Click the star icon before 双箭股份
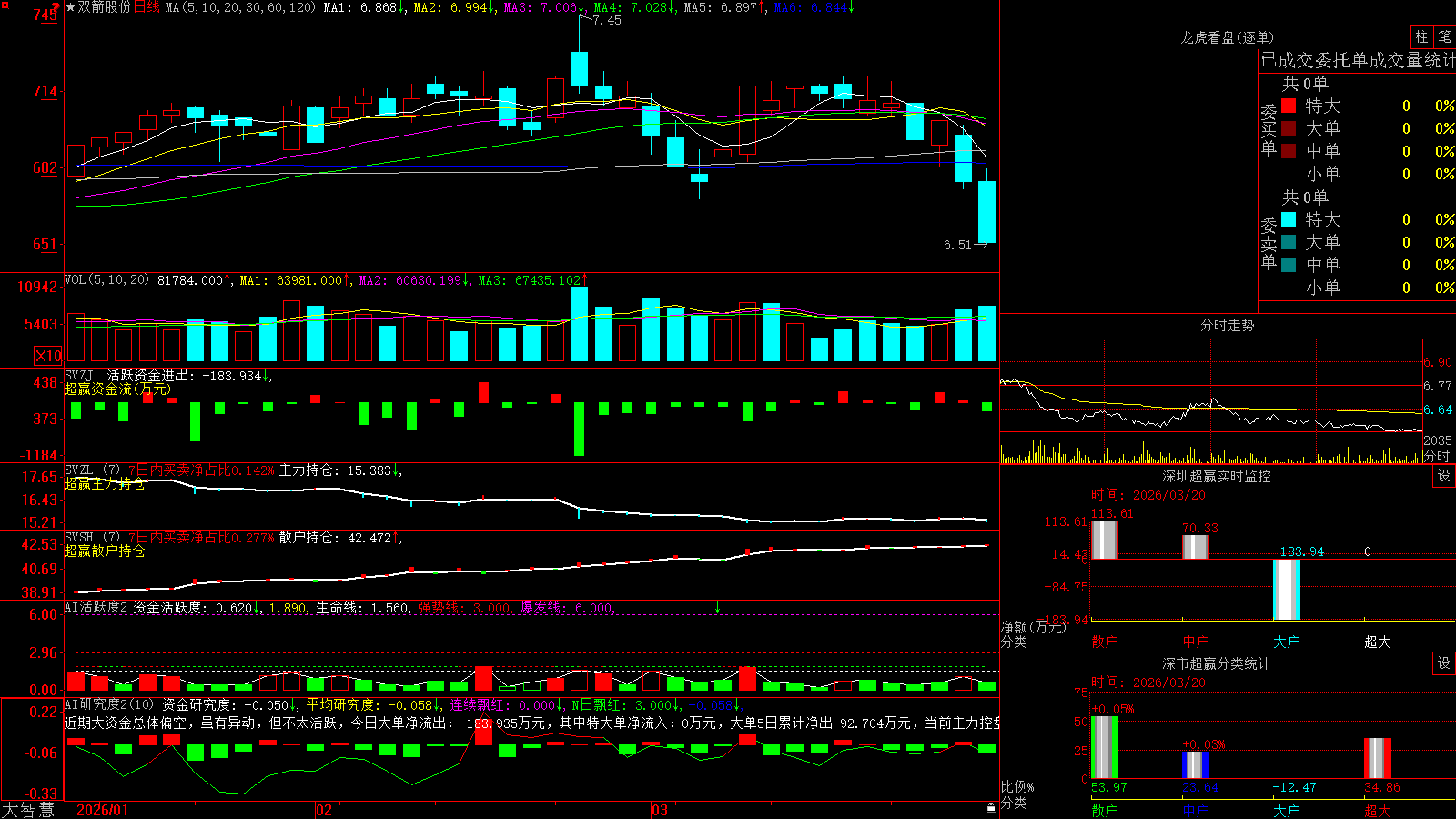This screenshot has width=1456, height=819. pos(71,7)
